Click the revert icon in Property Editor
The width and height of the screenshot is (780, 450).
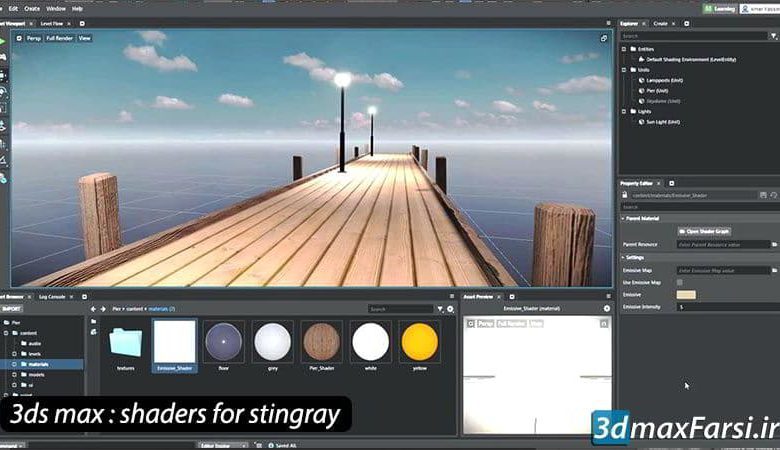pyautogui.click(x=774, y=195)
